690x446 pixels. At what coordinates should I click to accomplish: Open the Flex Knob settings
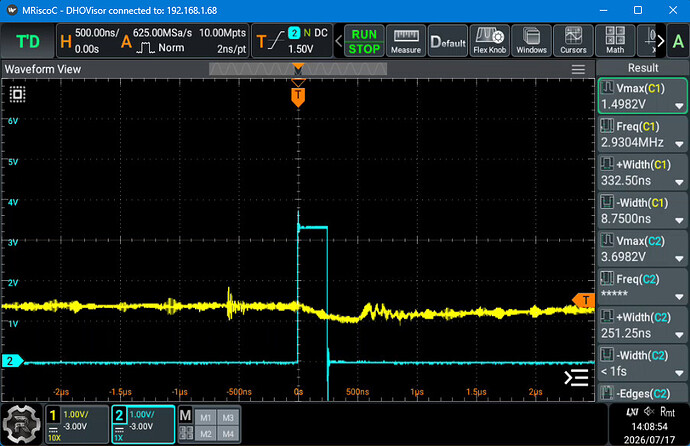coord(489,41)
